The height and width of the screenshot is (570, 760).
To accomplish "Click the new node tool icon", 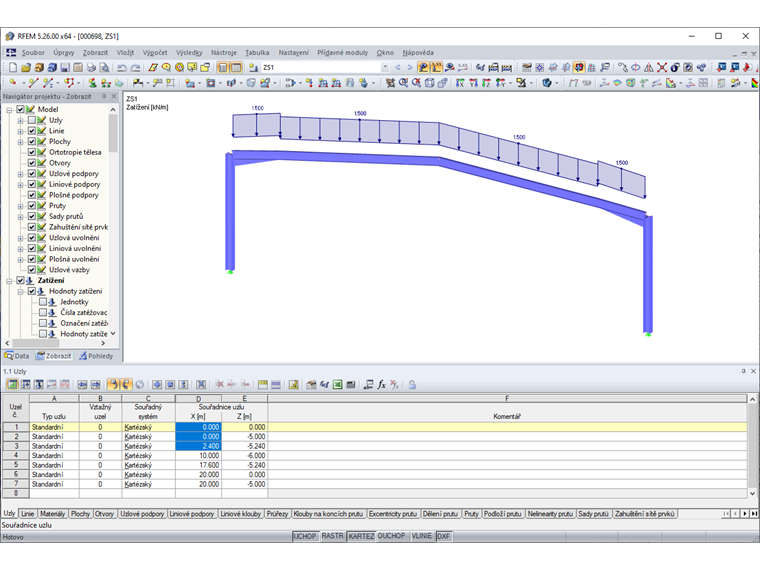I will (x=13, y=83).
